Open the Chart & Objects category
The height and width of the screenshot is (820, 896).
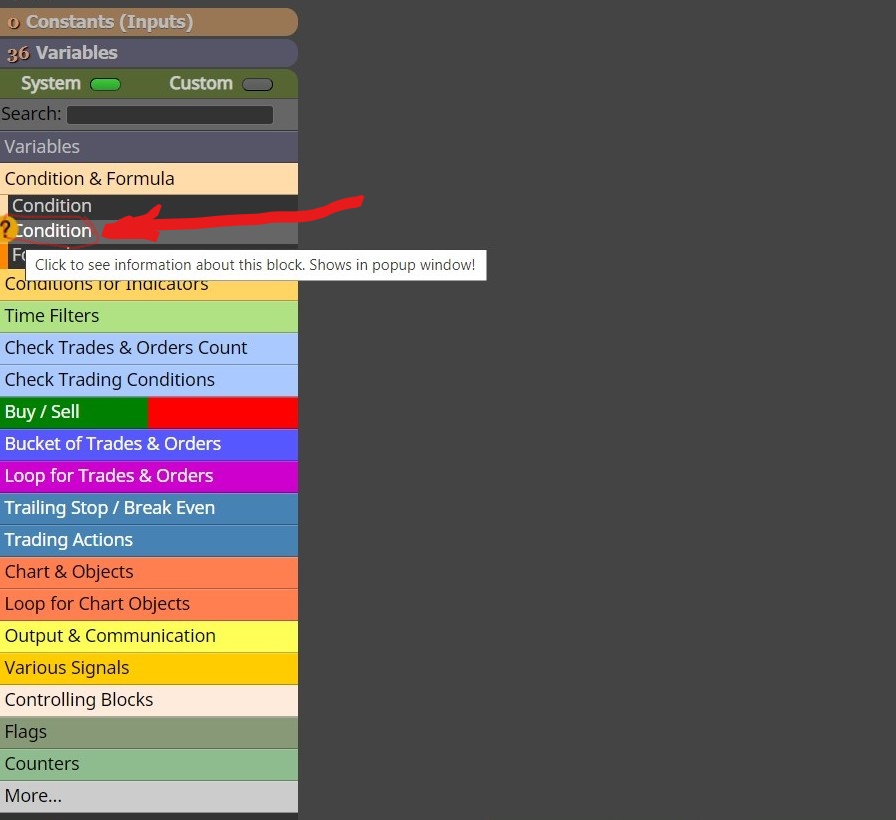[x=149, y=572]
